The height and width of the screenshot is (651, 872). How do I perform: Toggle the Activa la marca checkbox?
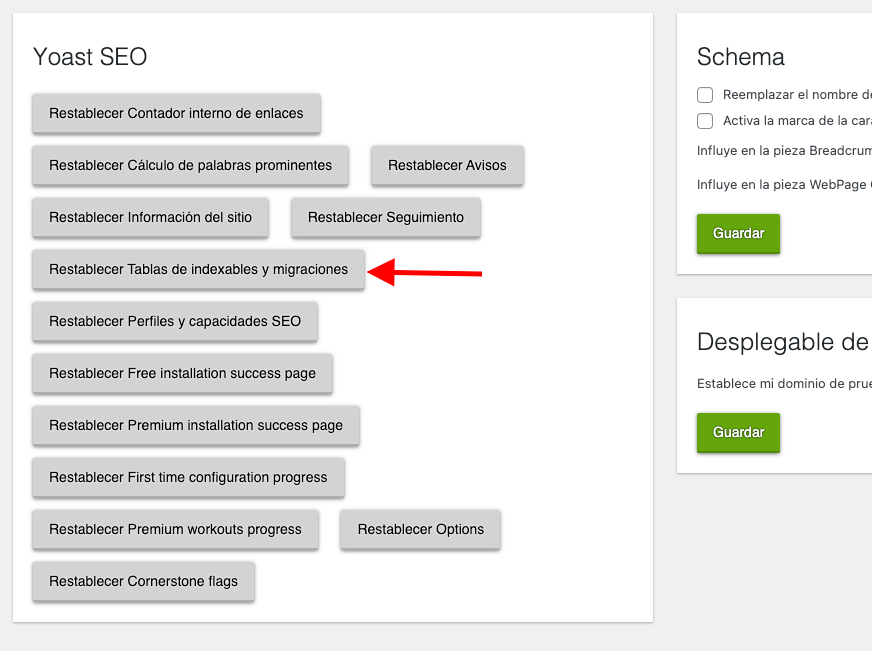click(x=705, y=121)
